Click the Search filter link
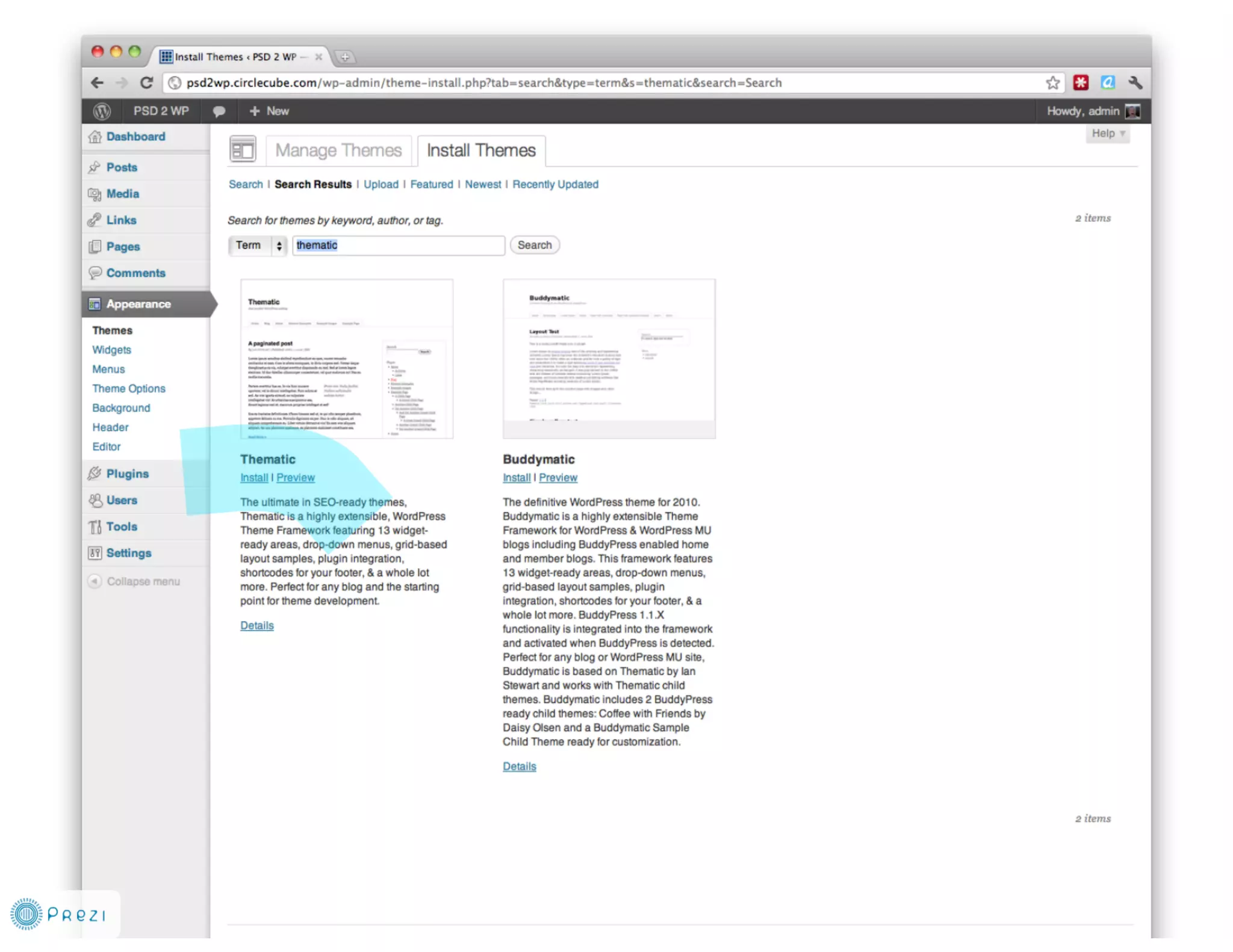Screen dimensions: 1233x952 pyautogui.click(x=246, y=184)
